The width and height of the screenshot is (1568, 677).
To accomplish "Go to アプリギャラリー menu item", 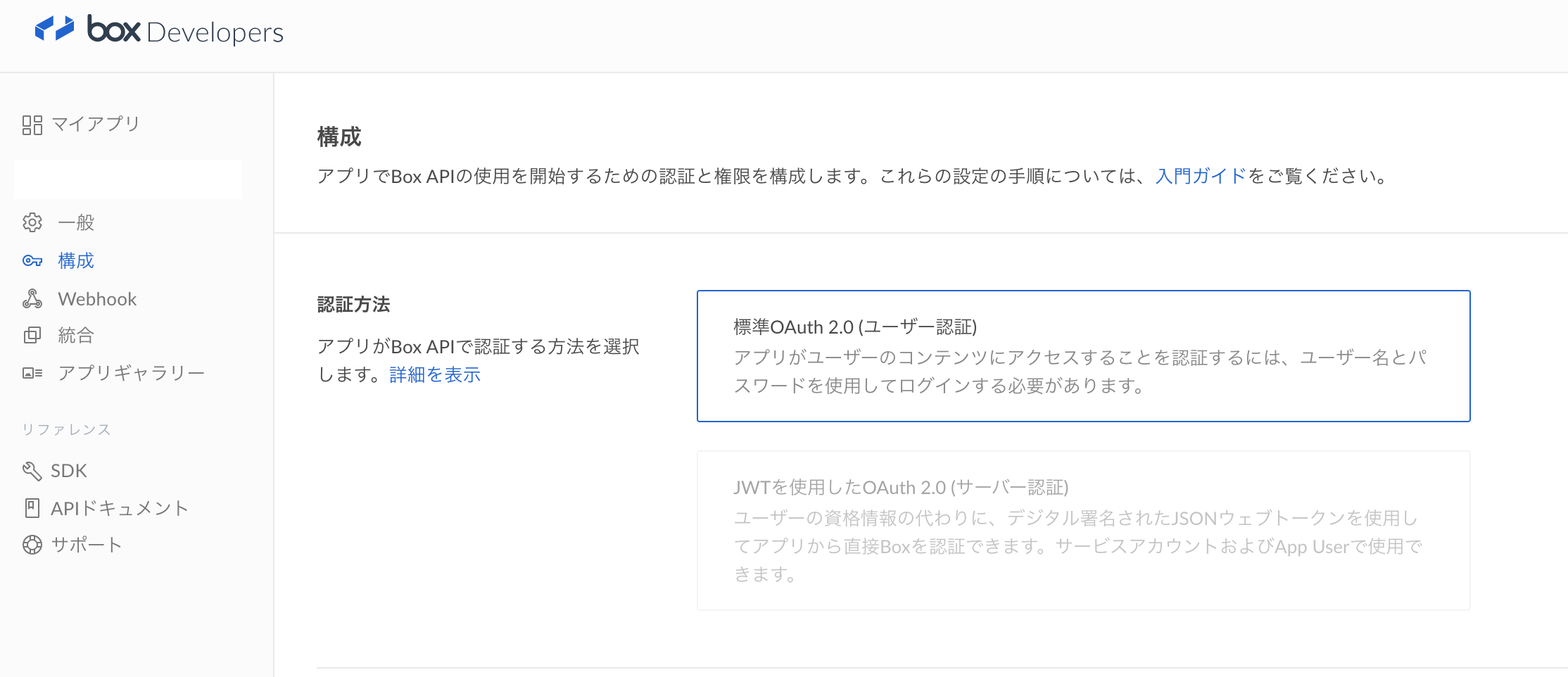I will point(132,373).
